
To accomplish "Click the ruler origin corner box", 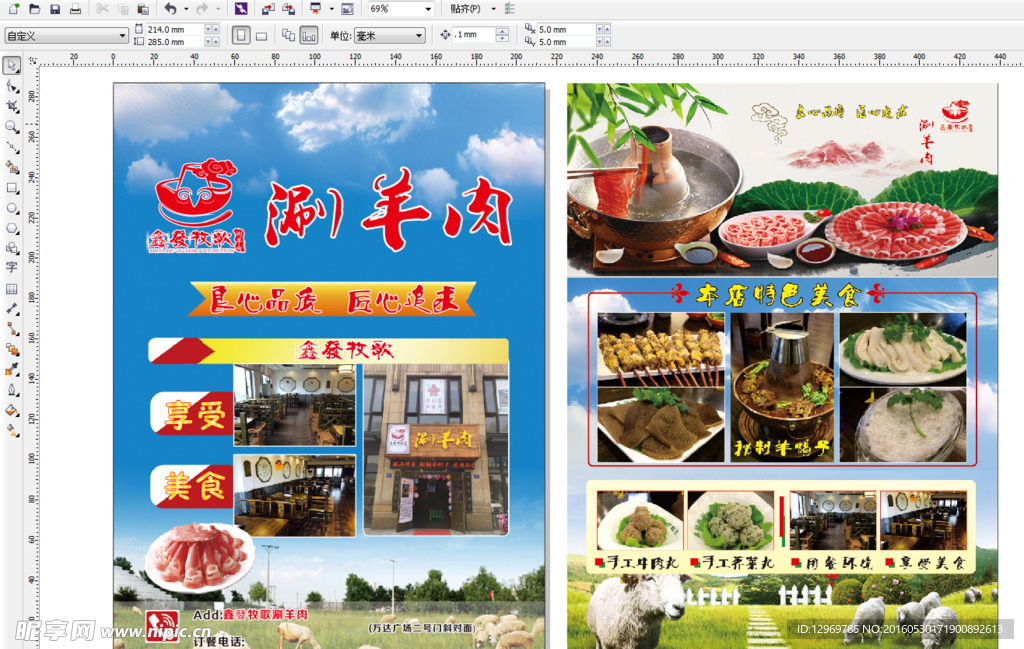I will 31,60.
